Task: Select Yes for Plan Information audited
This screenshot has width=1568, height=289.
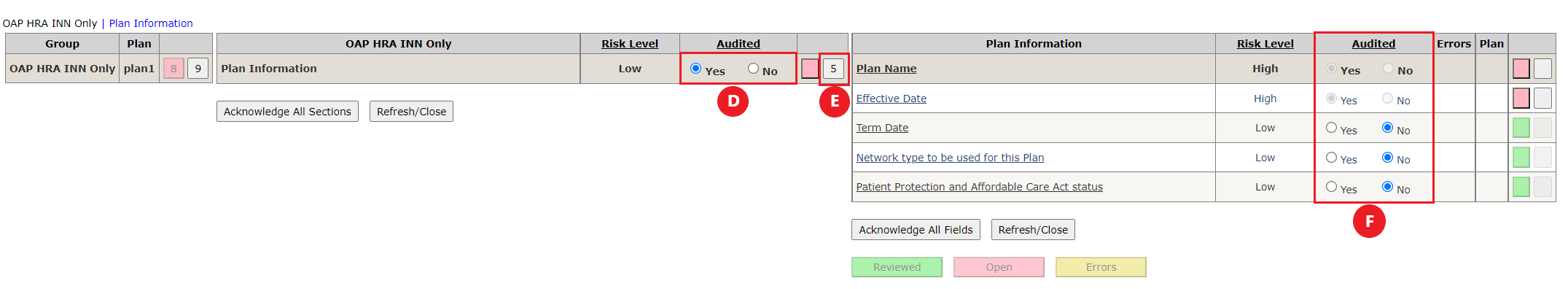Action: pyautogui.click(x=695, y=69)
